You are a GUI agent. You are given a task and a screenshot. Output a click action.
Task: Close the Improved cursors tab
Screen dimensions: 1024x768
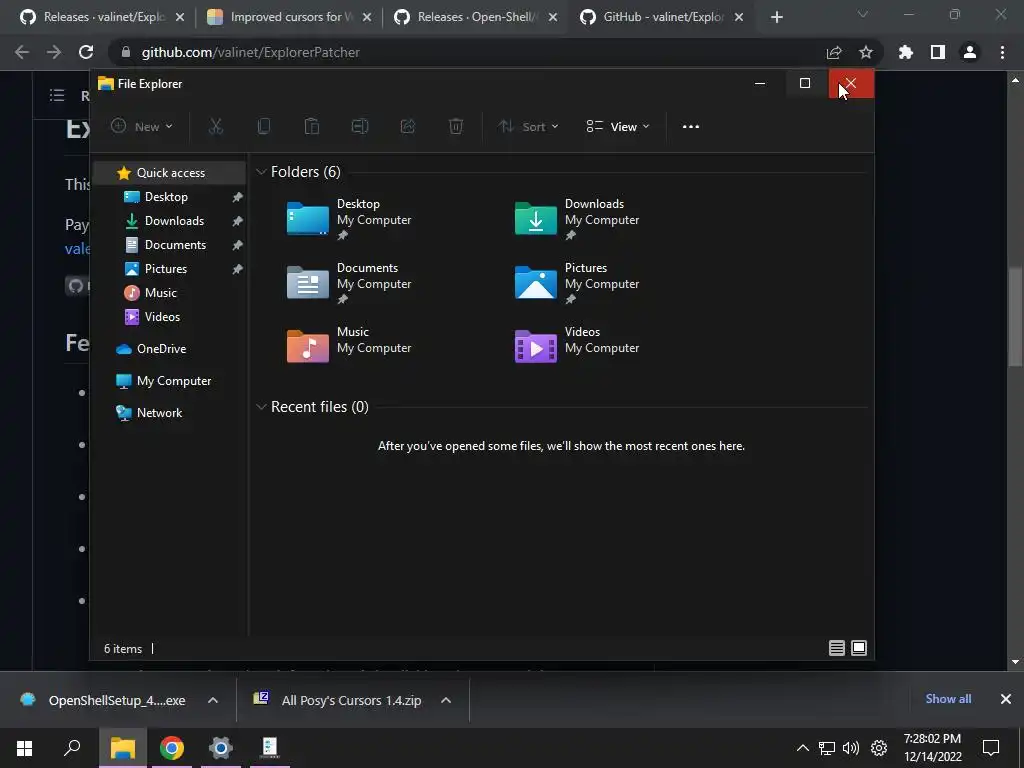[x=366, y=18]
